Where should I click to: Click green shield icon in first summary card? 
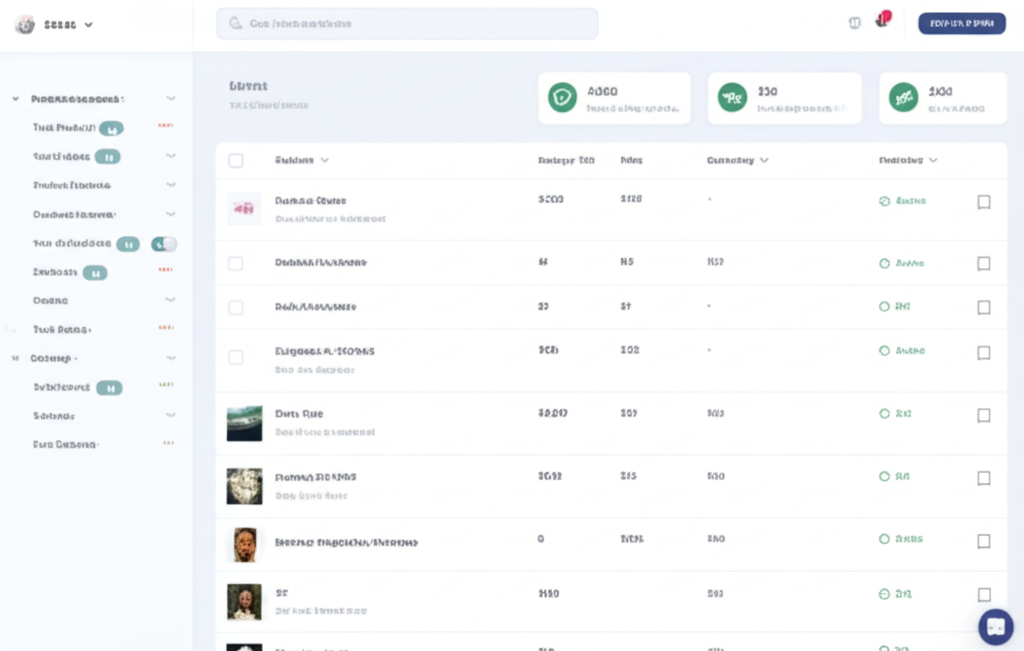click(x=562, y=97)
